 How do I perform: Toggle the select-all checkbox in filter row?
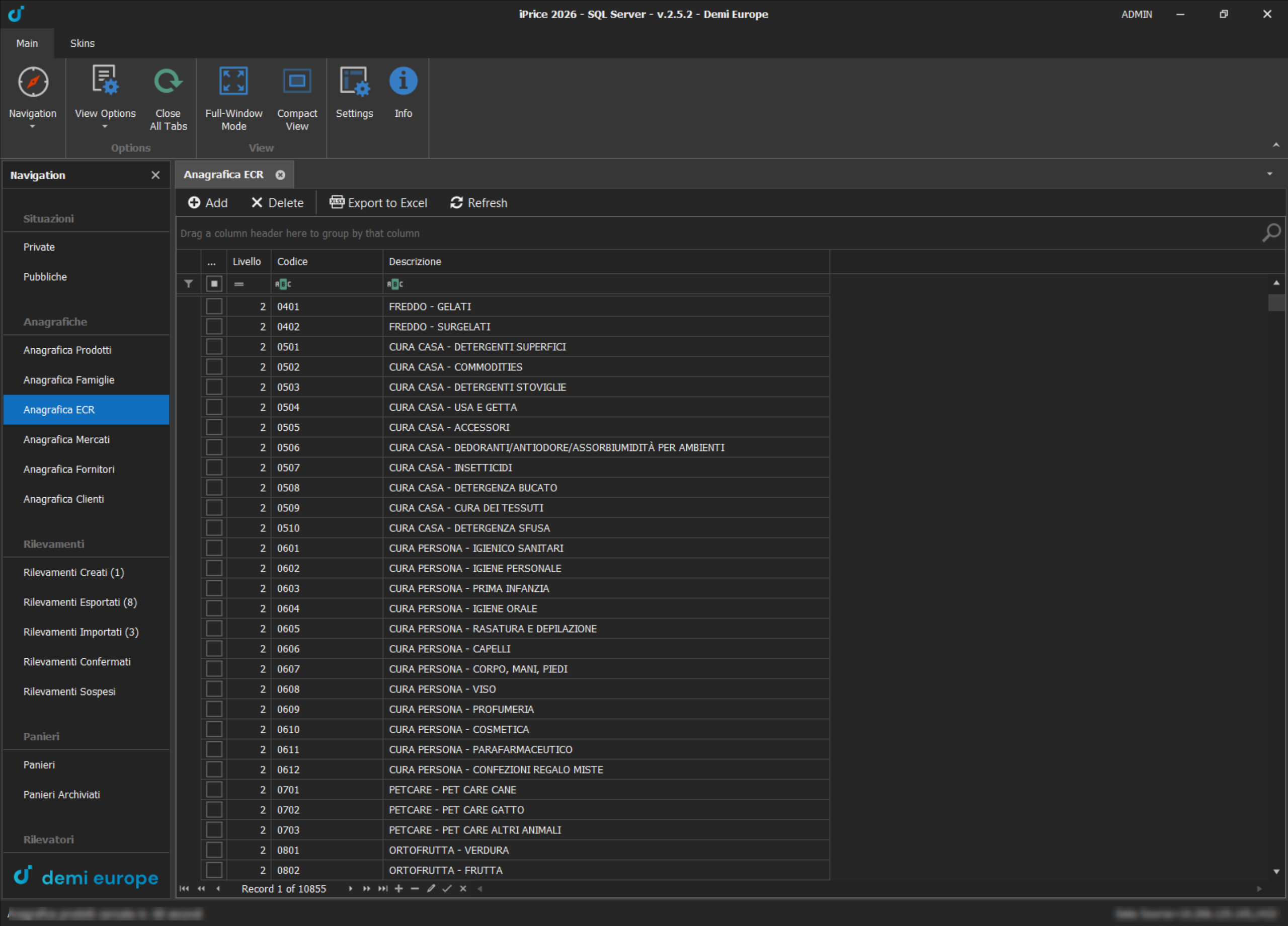tap(214, 283)
